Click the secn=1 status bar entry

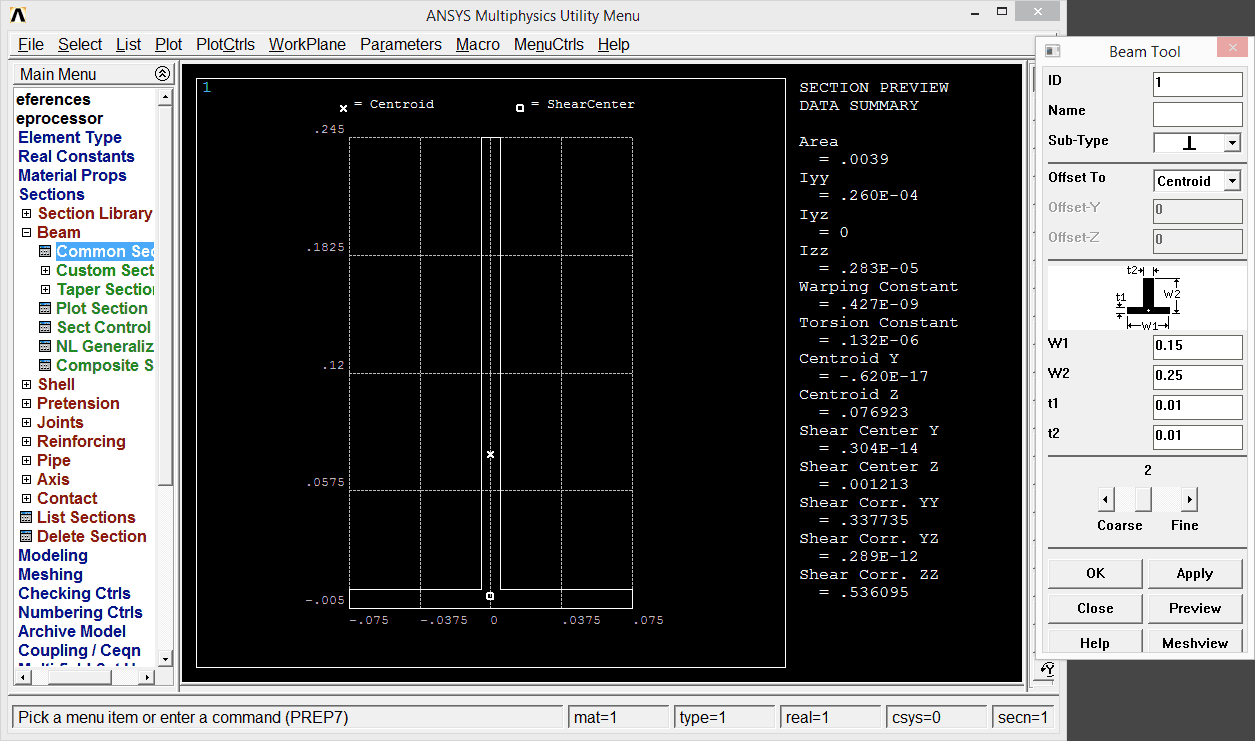tap(1023, 717)
